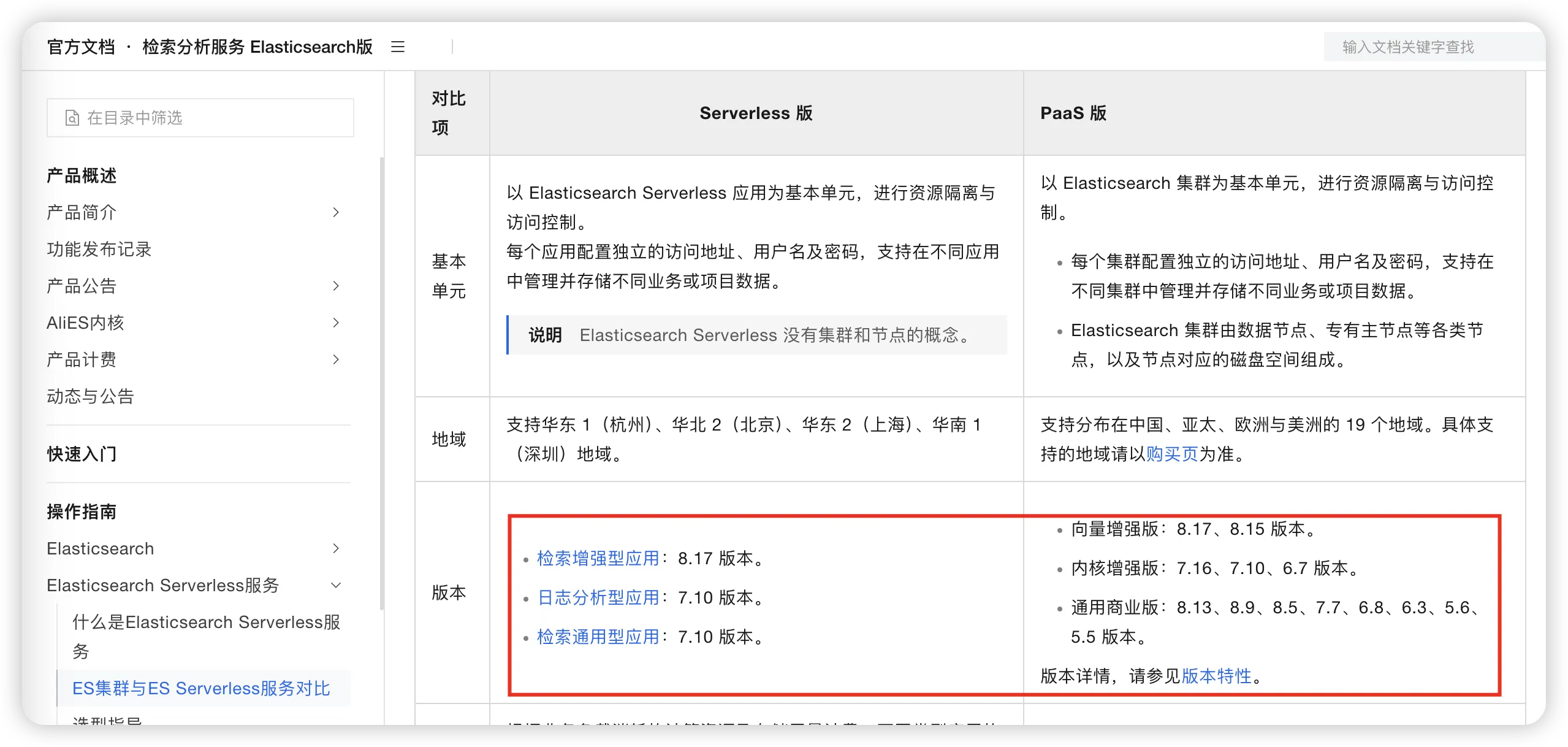
Task: Open 检索增强型应用 link
Action: (598, 558)
